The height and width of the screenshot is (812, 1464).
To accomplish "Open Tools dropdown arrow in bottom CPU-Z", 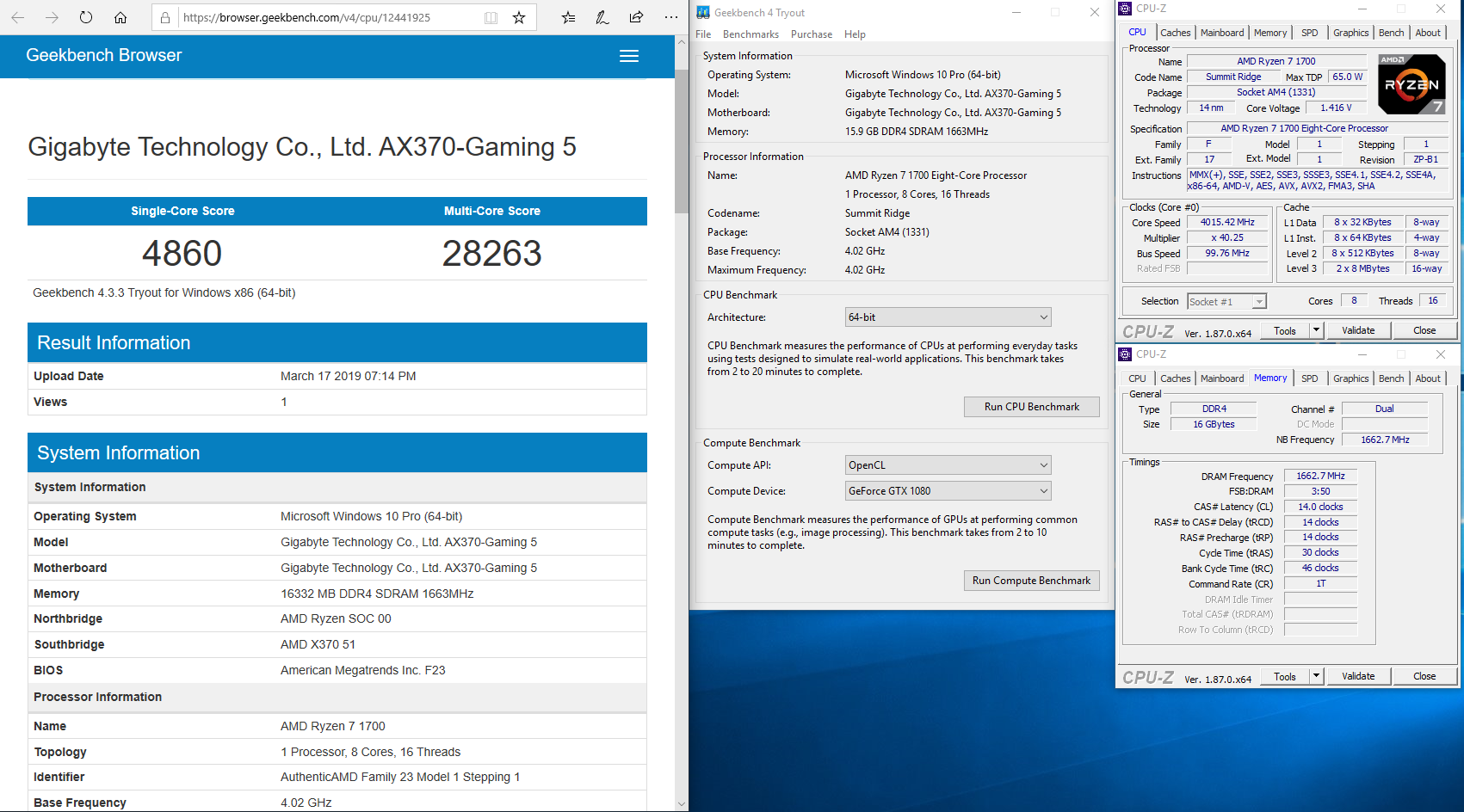I will 1316,676.
